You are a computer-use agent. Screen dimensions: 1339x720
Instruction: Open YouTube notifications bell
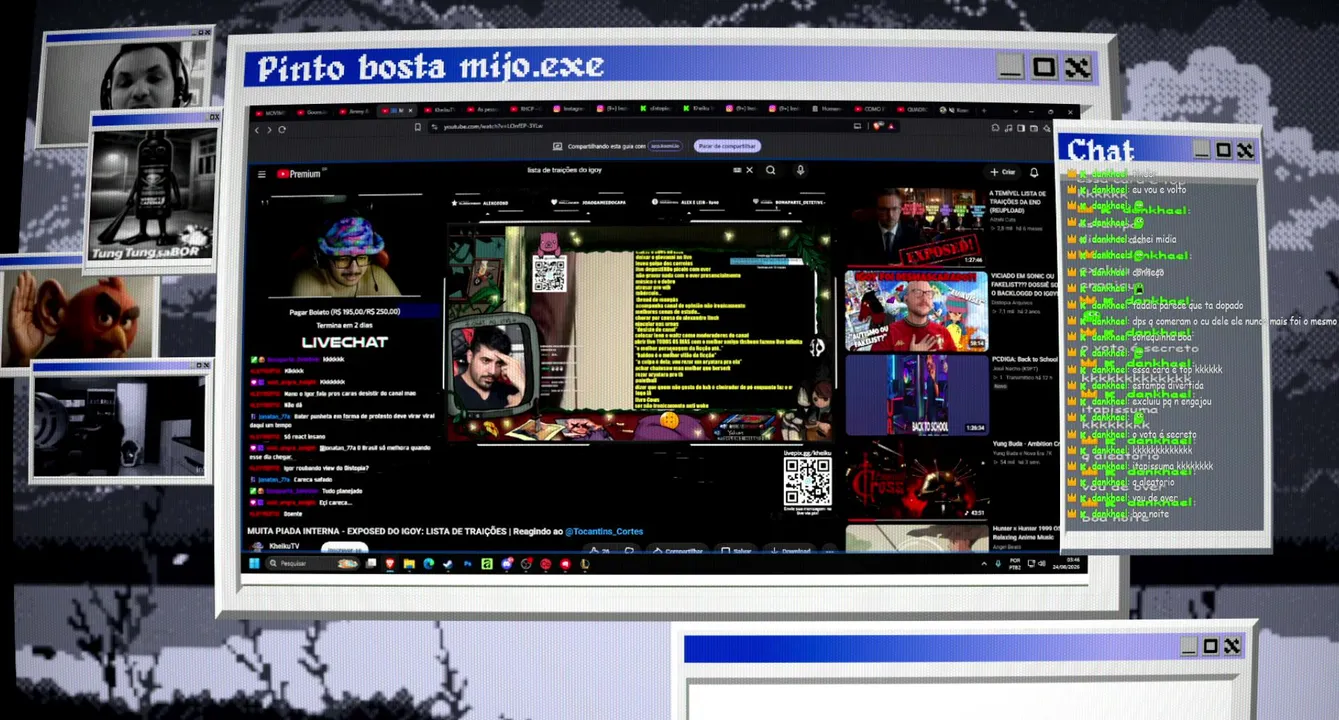pos(1034,172)
